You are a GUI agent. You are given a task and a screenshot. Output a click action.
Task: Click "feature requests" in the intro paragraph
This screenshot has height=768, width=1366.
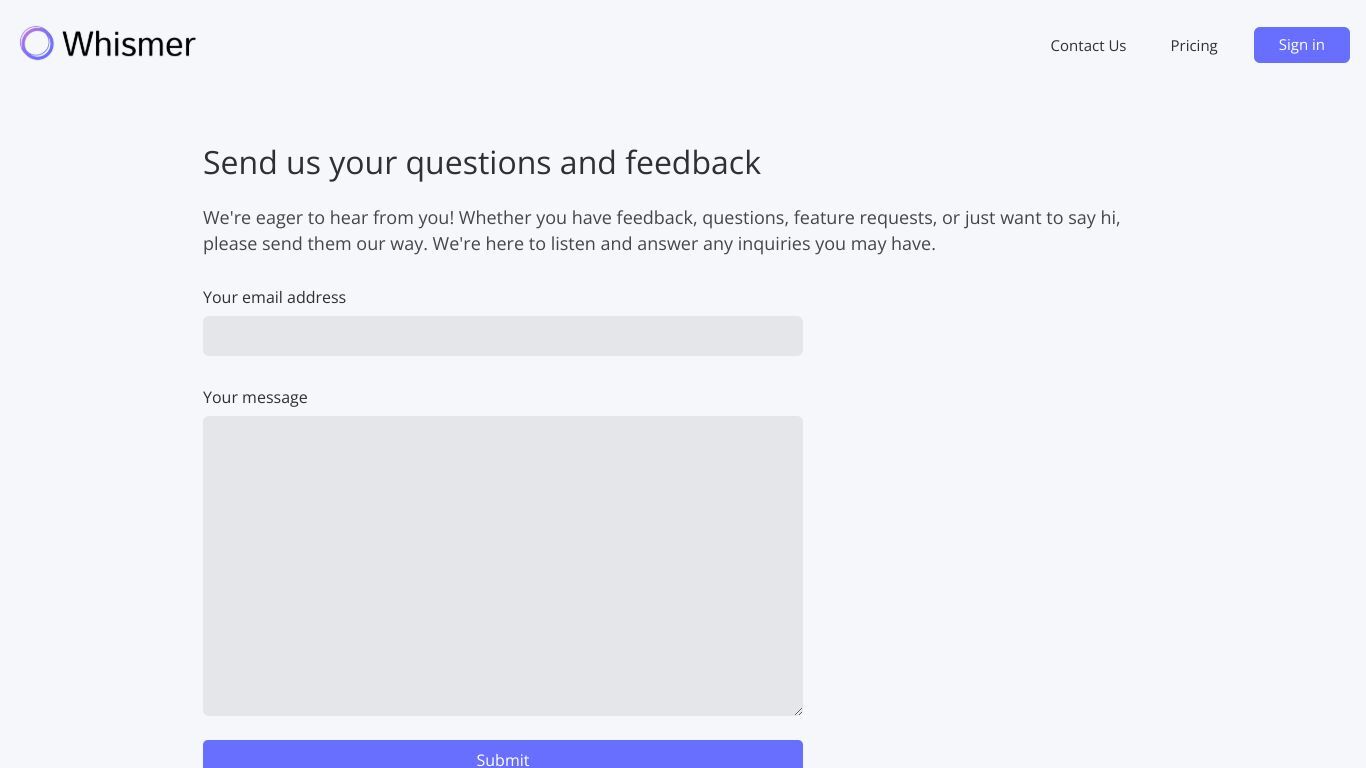tap(864, 217)
